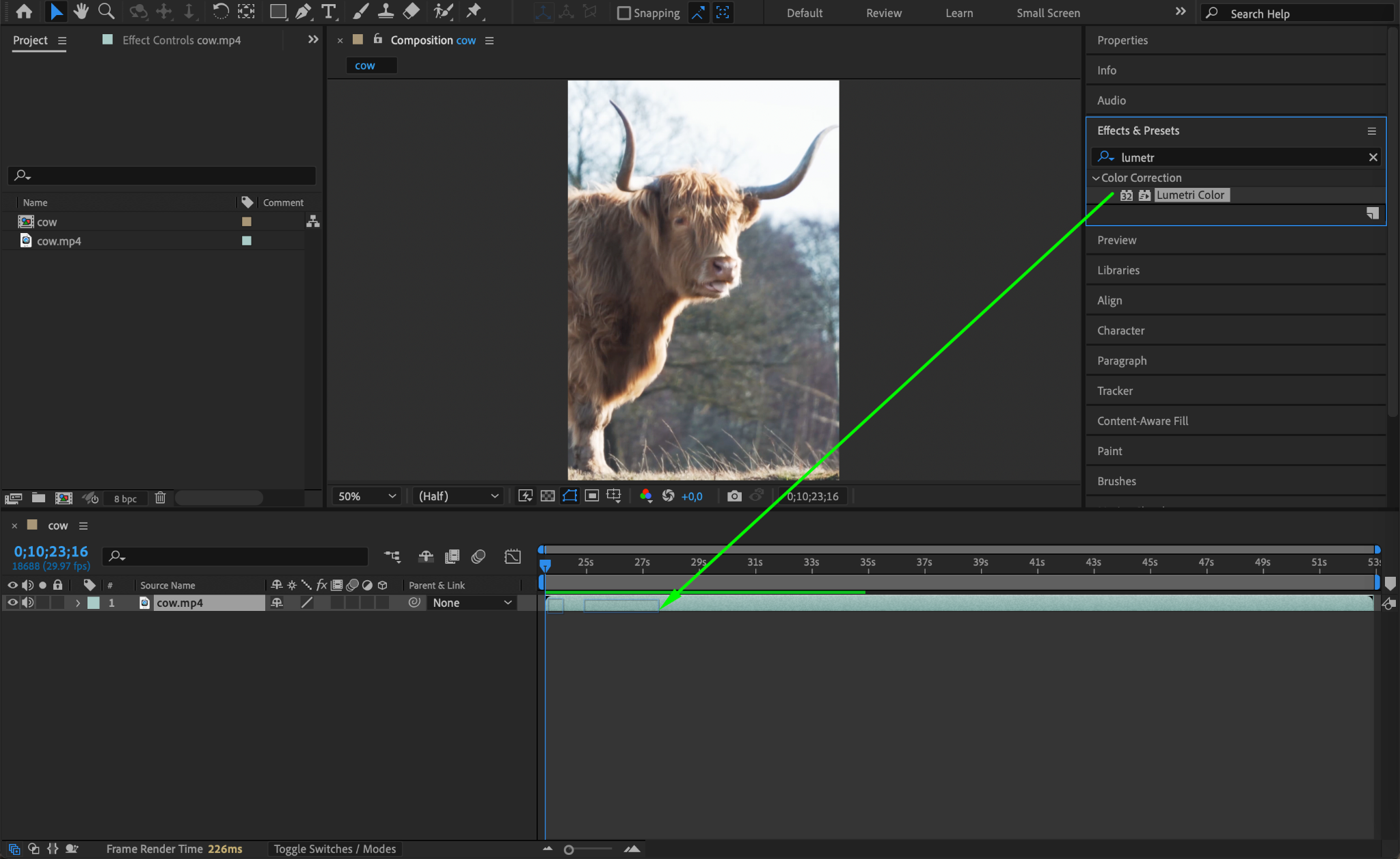Click Toggle Switches / Modes button

click(x=335, y=849)
